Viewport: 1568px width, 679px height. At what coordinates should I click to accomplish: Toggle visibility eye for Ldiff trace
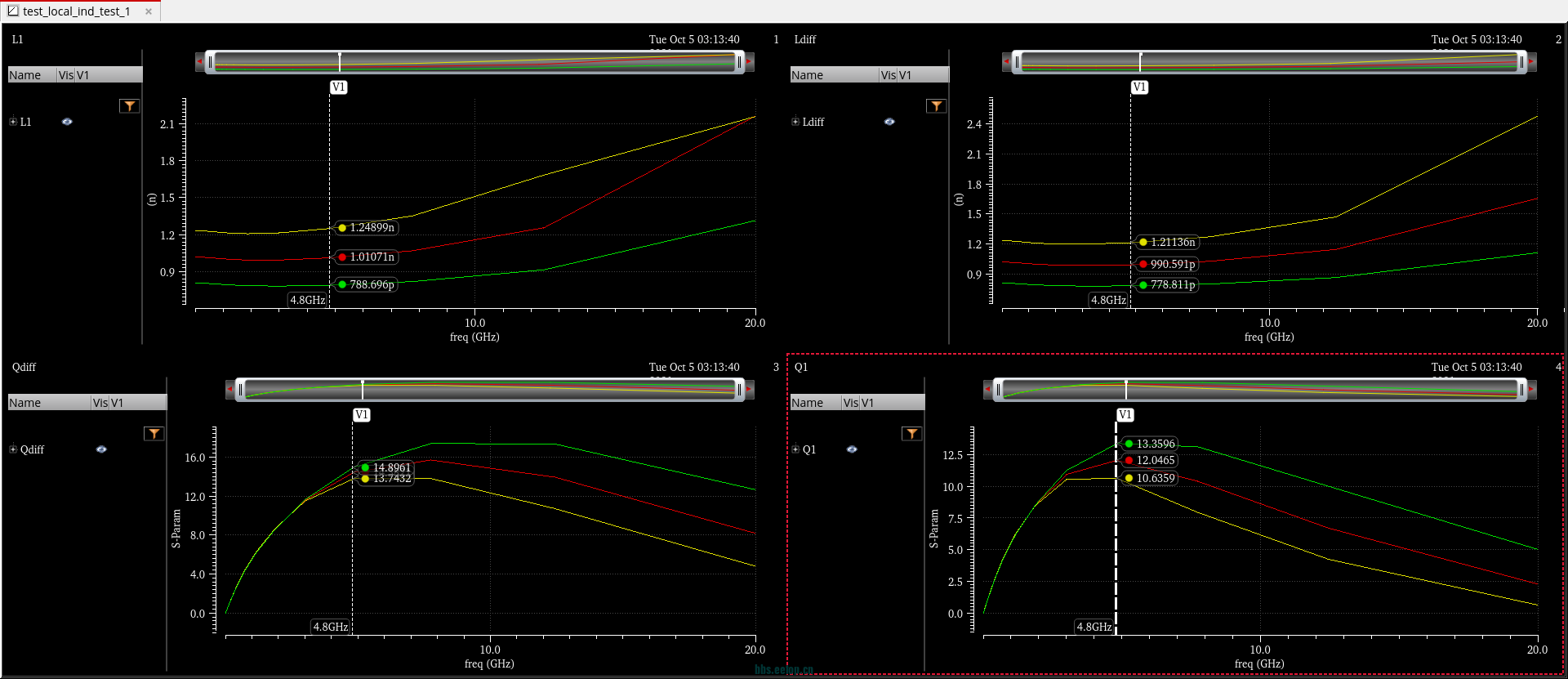889,122
